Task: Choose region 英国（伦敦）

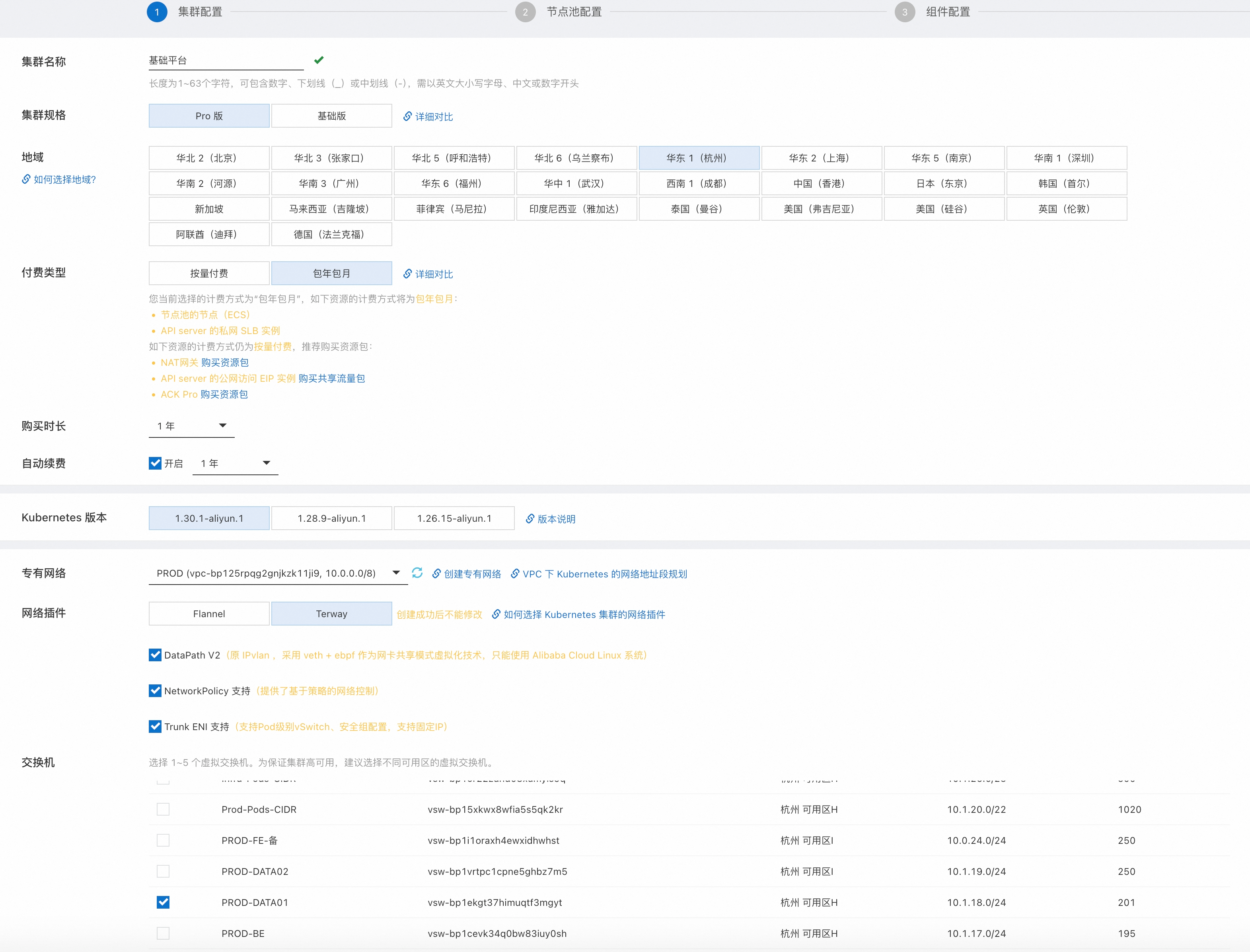Action: (x=1066, y=209)
